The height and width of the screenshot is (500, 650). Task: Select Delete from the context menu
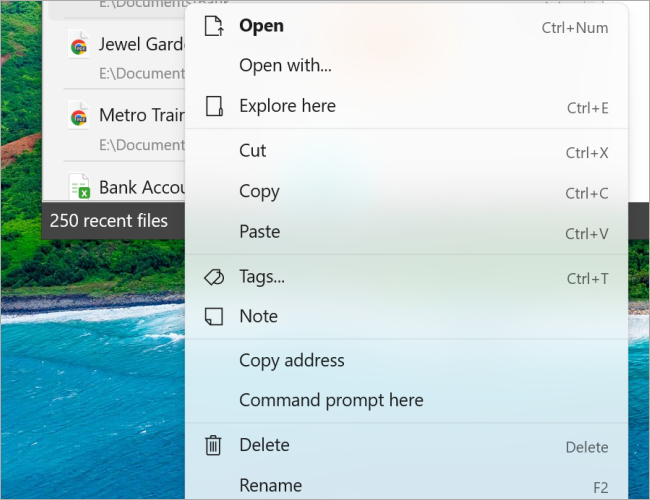[406, 445]
